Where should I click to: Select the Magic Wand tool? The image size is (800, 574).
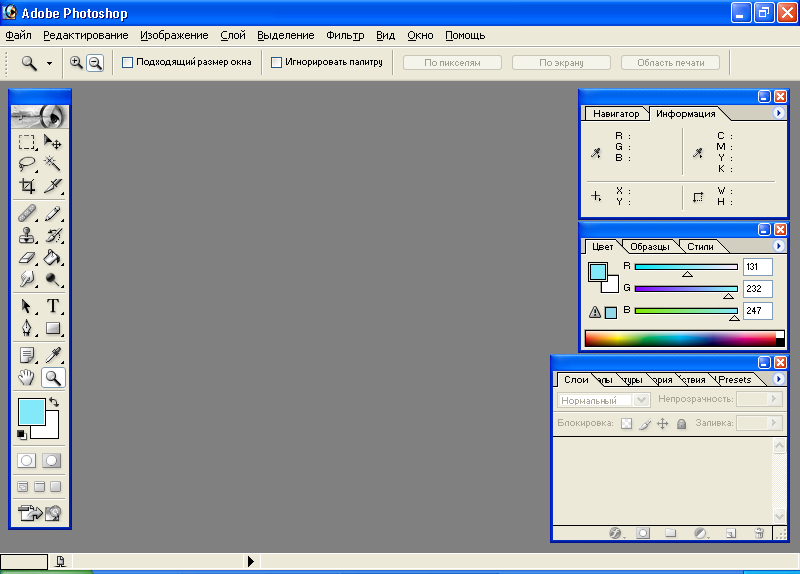pos(53,163)
